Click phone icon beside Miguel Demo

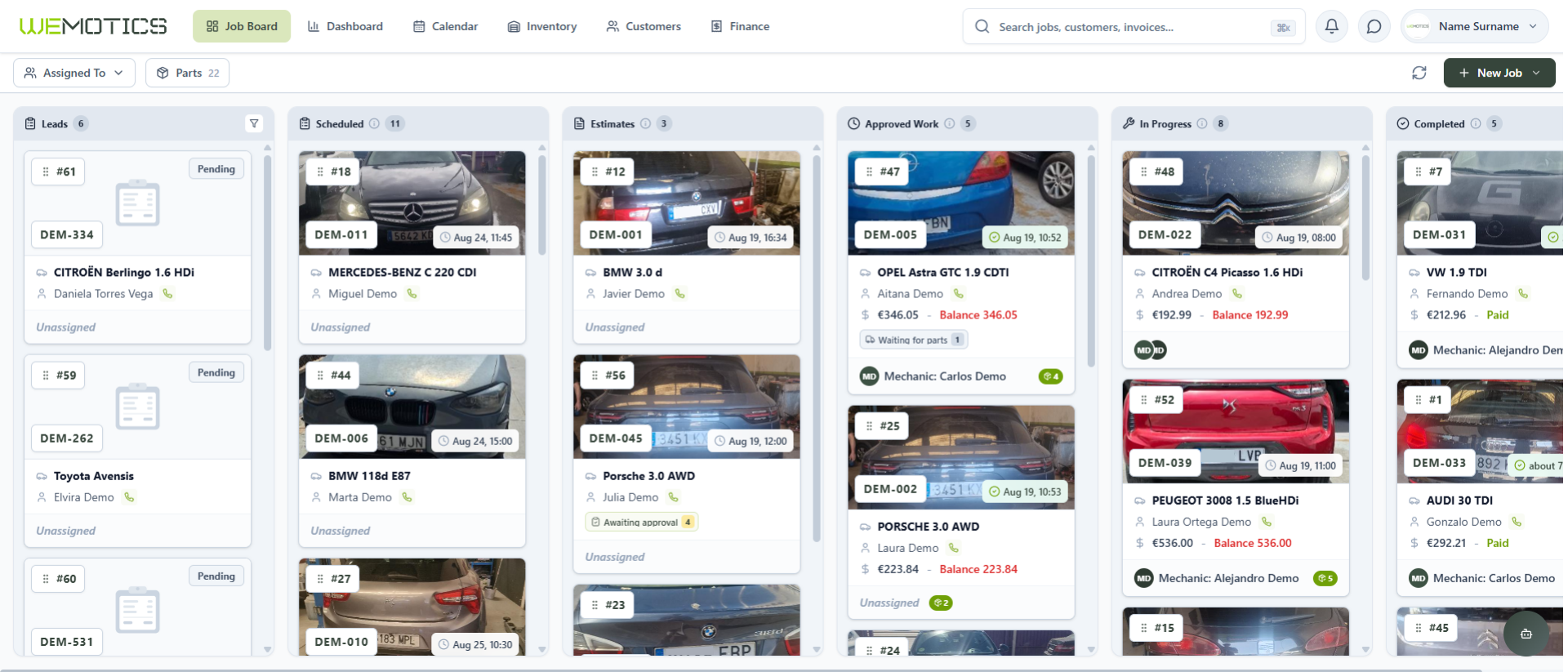click(412, 293)
